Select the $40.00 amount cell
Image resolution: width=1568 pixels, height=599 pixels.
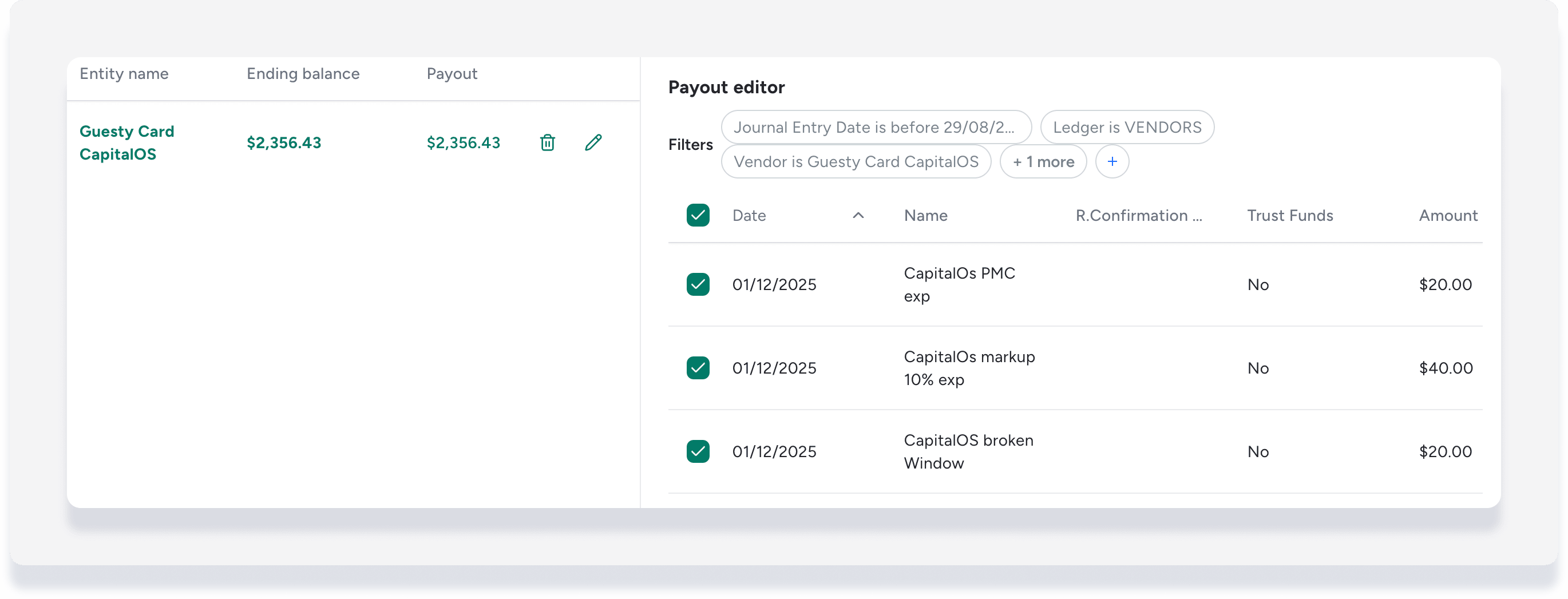(1446, 368)
